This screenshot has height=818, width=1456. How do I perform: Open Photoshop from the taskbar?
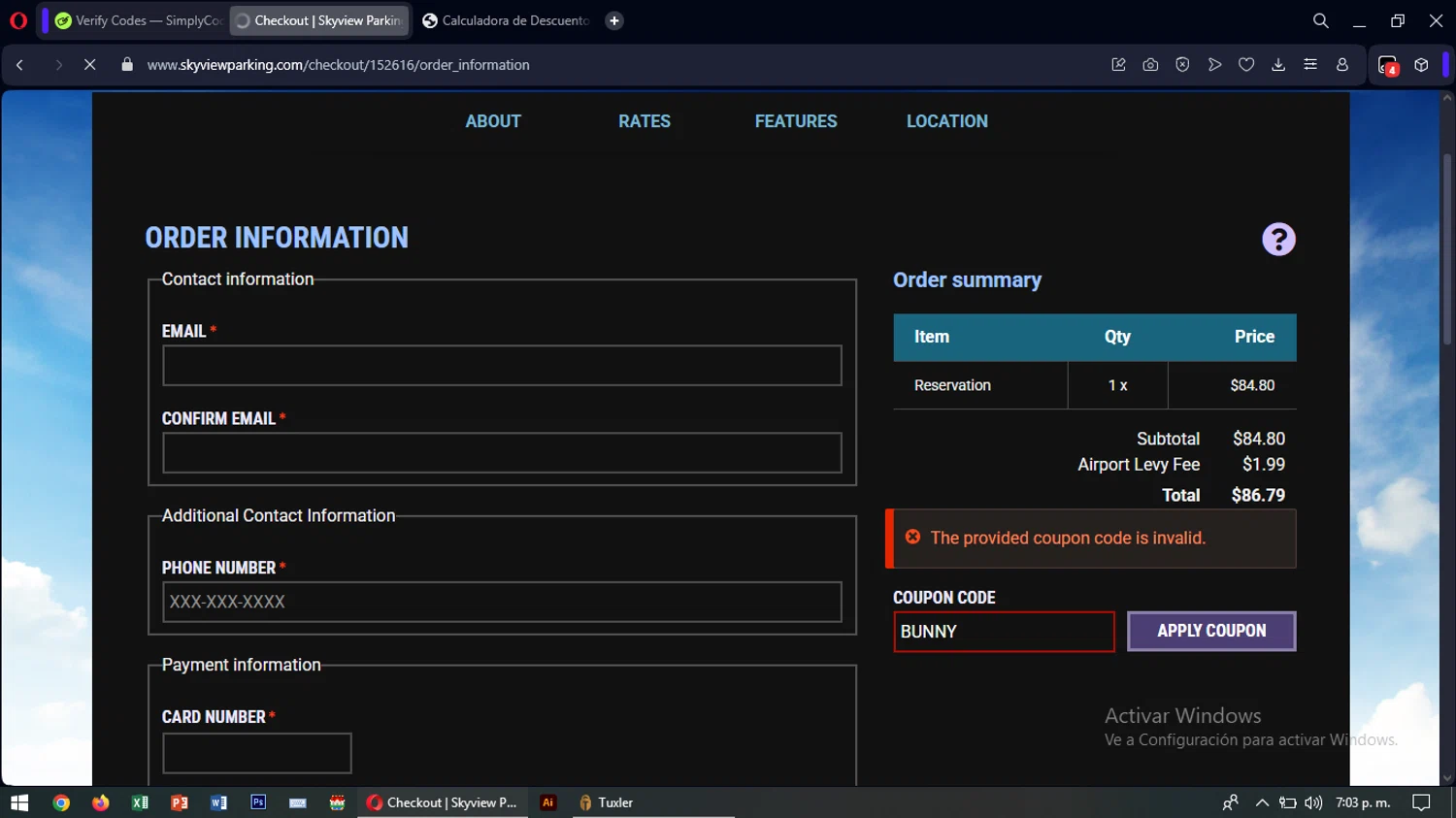coord(258,802)
